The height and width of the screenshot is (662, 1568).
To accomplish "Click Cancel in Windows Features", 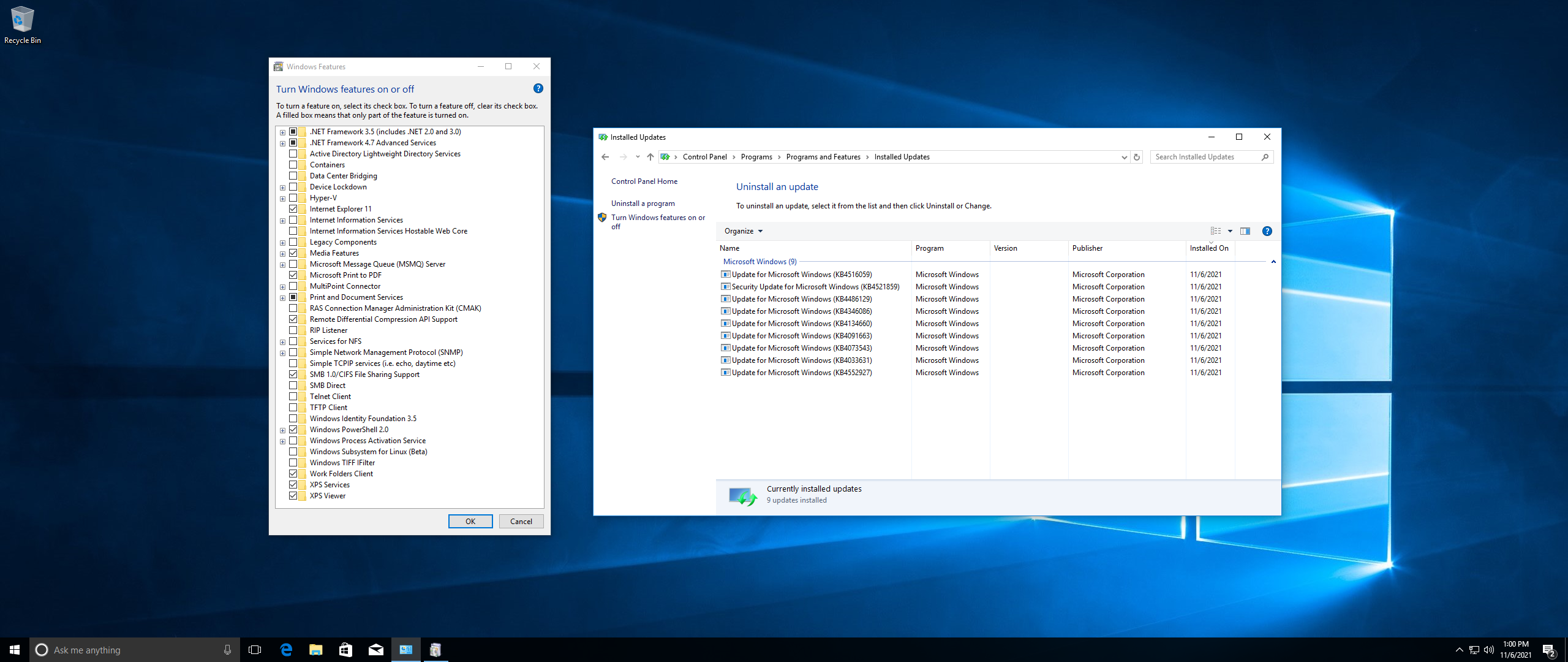I will point(521,522).
